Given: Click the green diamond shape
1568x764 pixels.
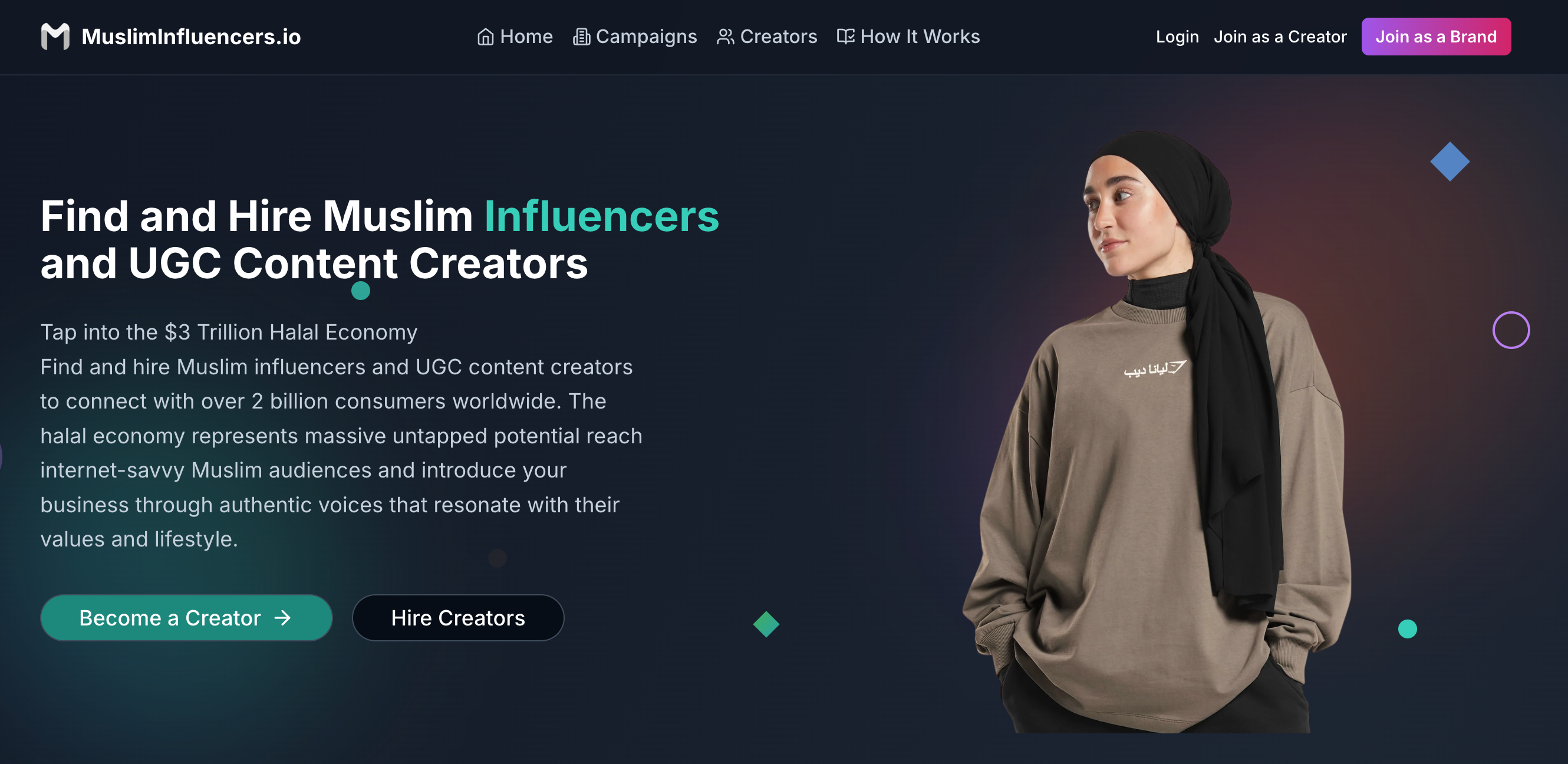Looking at the screenshot, I should 766,624.
